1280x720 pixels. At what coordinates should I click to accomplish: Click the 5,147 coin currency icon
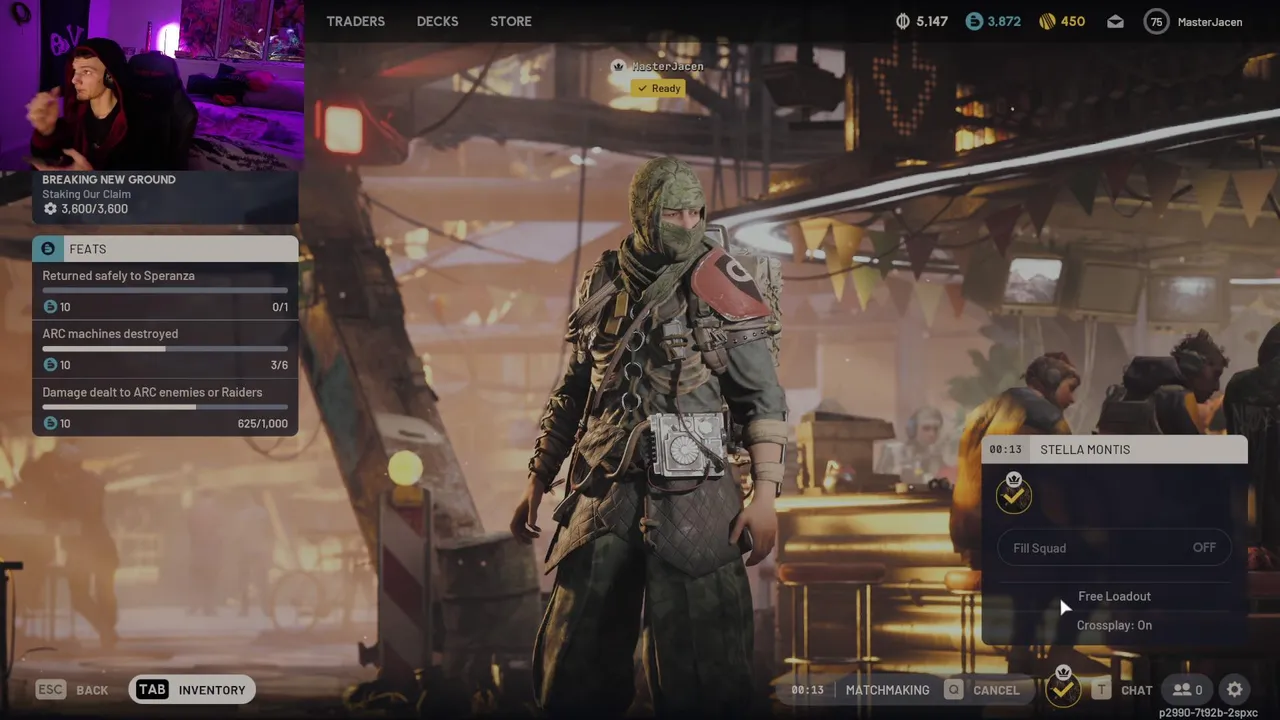(x=903, y=21)
